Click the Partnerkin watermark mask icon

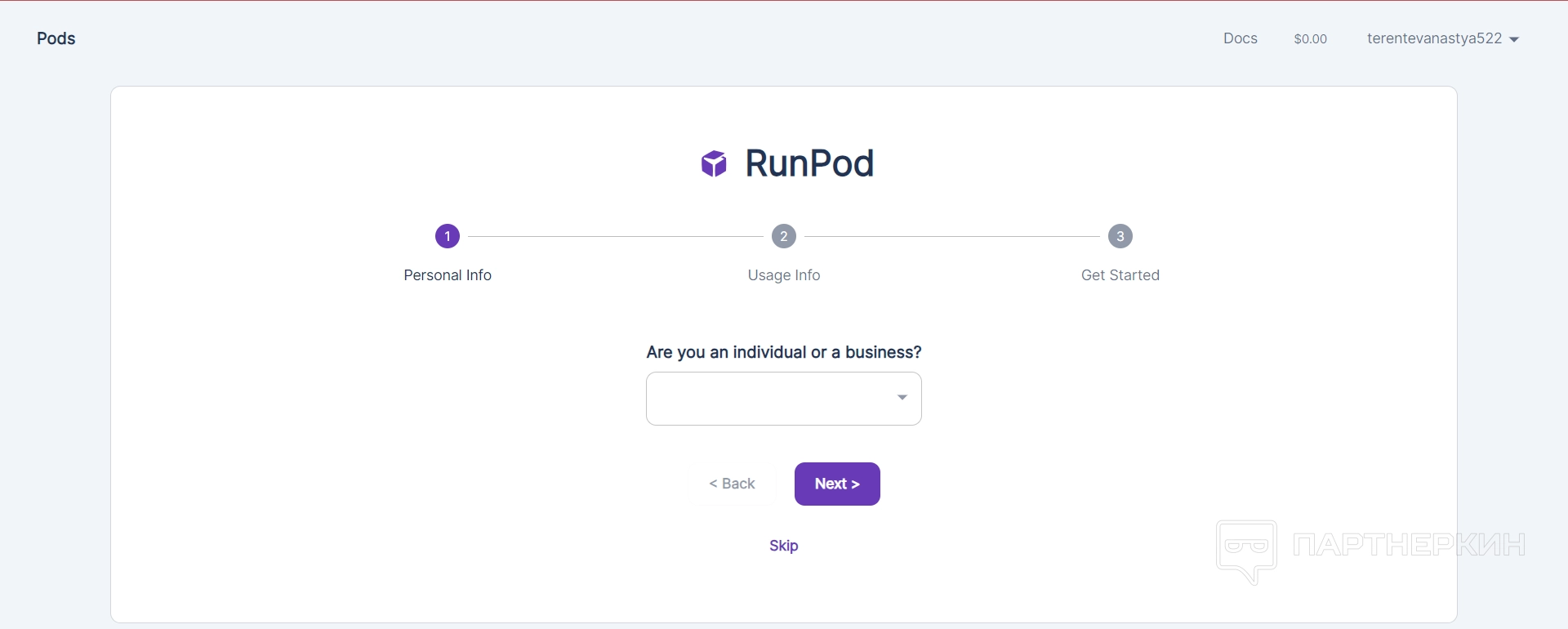click(x=1246, y=551)
